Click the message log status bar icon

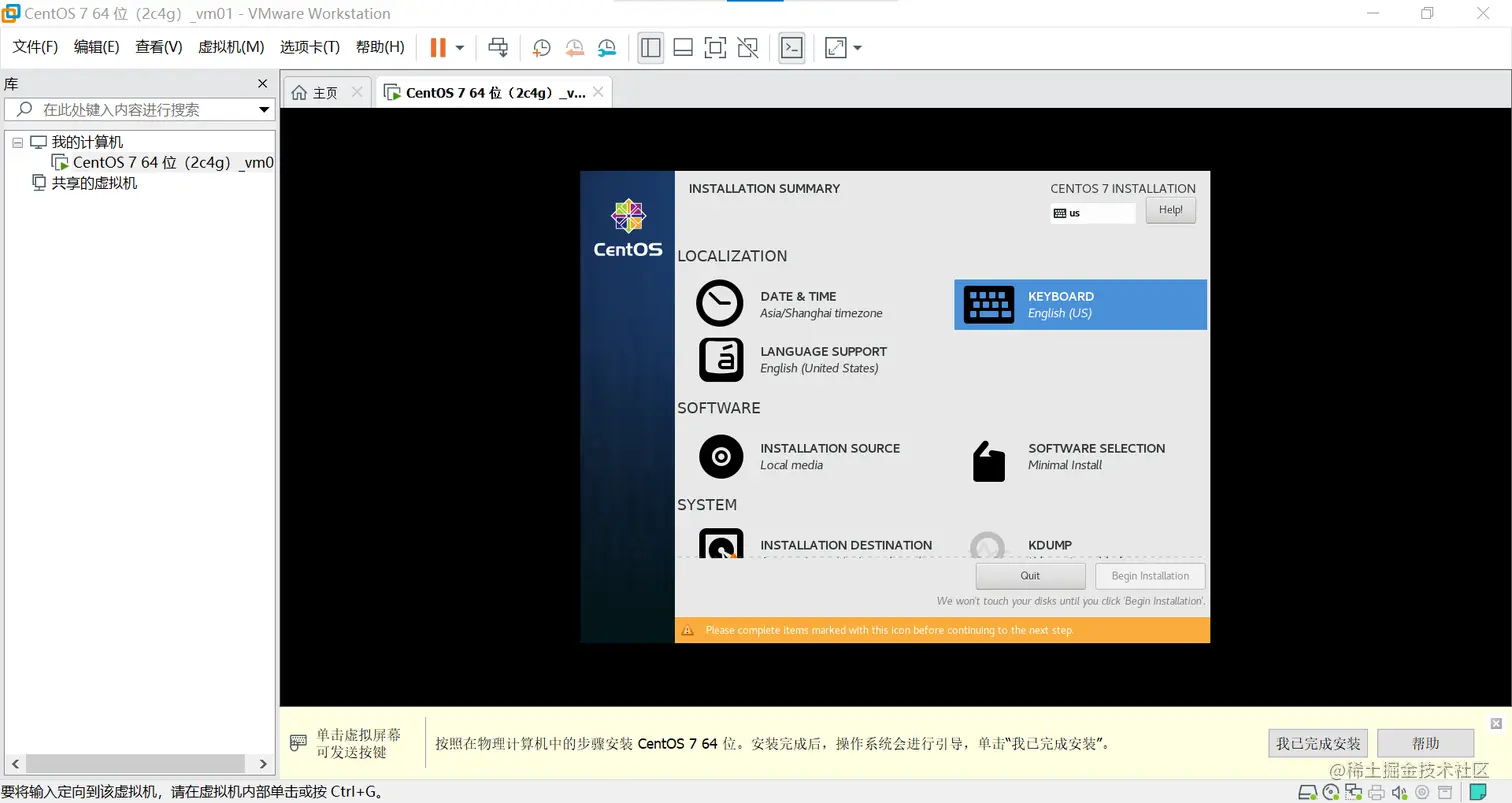(x=1443, y=793)
